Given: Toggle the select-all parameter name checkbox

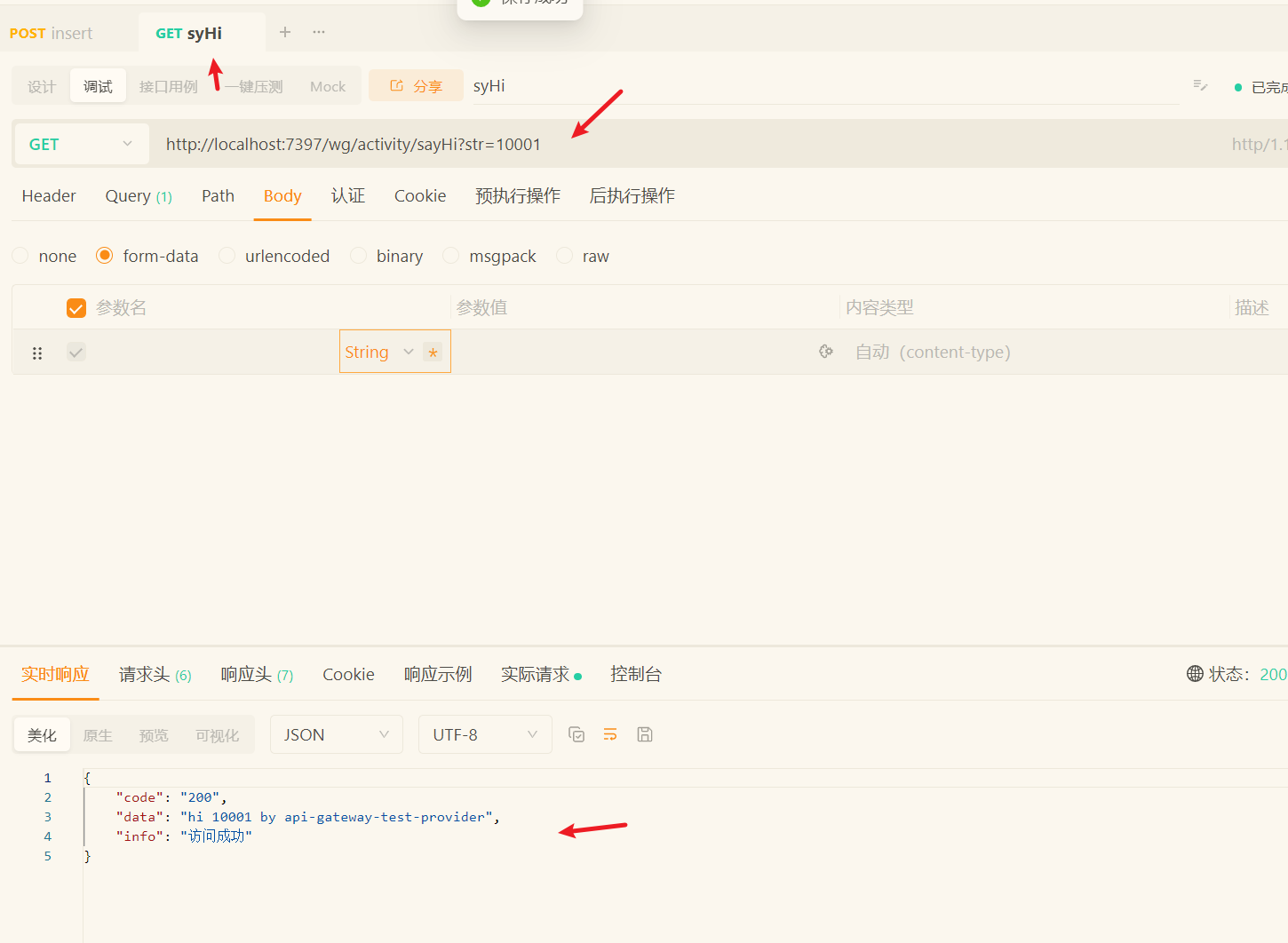Looking at the screenshot, I should pyautogui.click(x=76, y=308).
